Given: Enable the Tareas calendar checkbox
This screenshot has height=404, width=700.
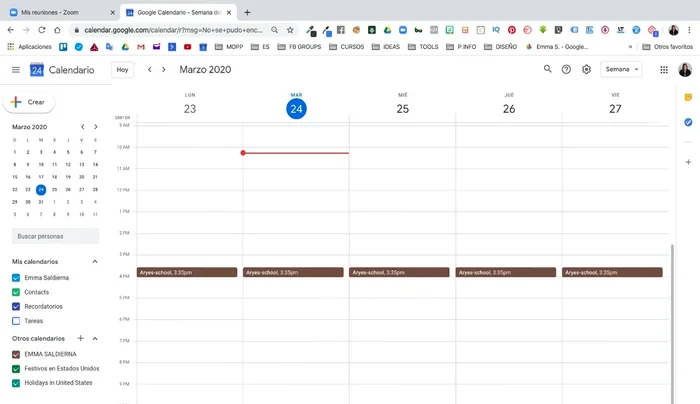Looking at the screenshot, I should [16, 321].
